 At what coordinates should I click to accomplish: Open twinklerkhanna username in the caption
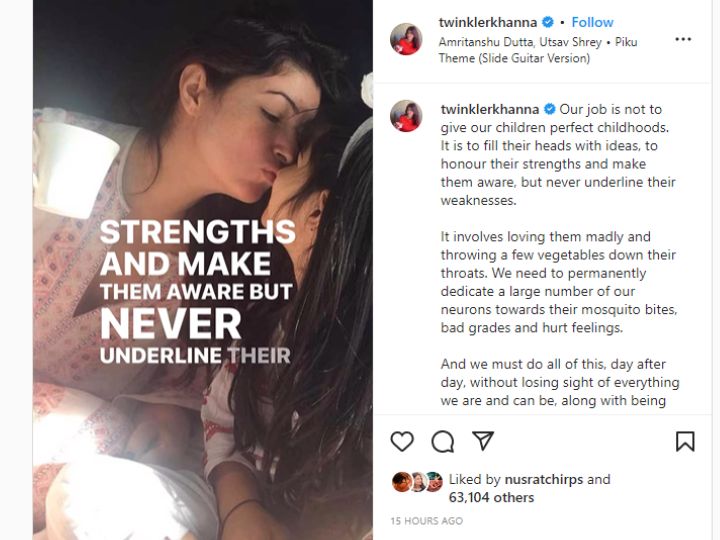(489, 109)
